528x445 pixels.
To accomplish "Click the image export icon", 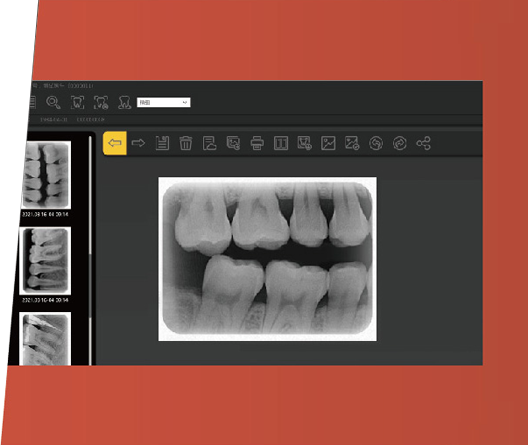I will pyautogui.click(x=233, y=143).
